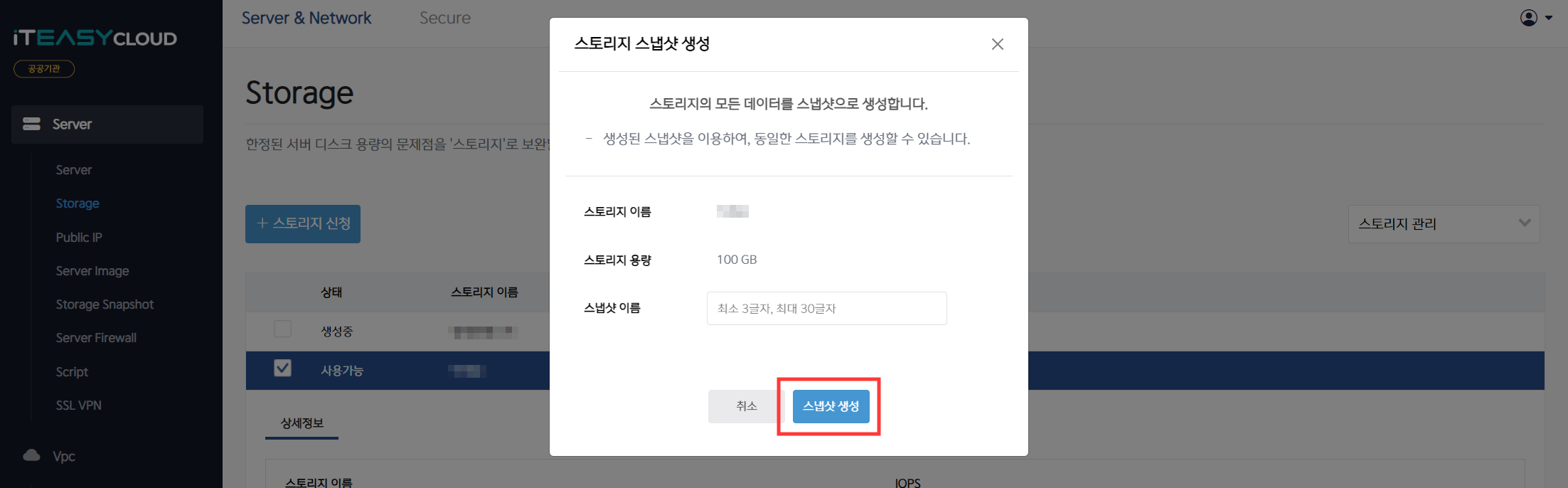Open the account dropdown arrow
1568x488 pixels.
point(1549,18)
